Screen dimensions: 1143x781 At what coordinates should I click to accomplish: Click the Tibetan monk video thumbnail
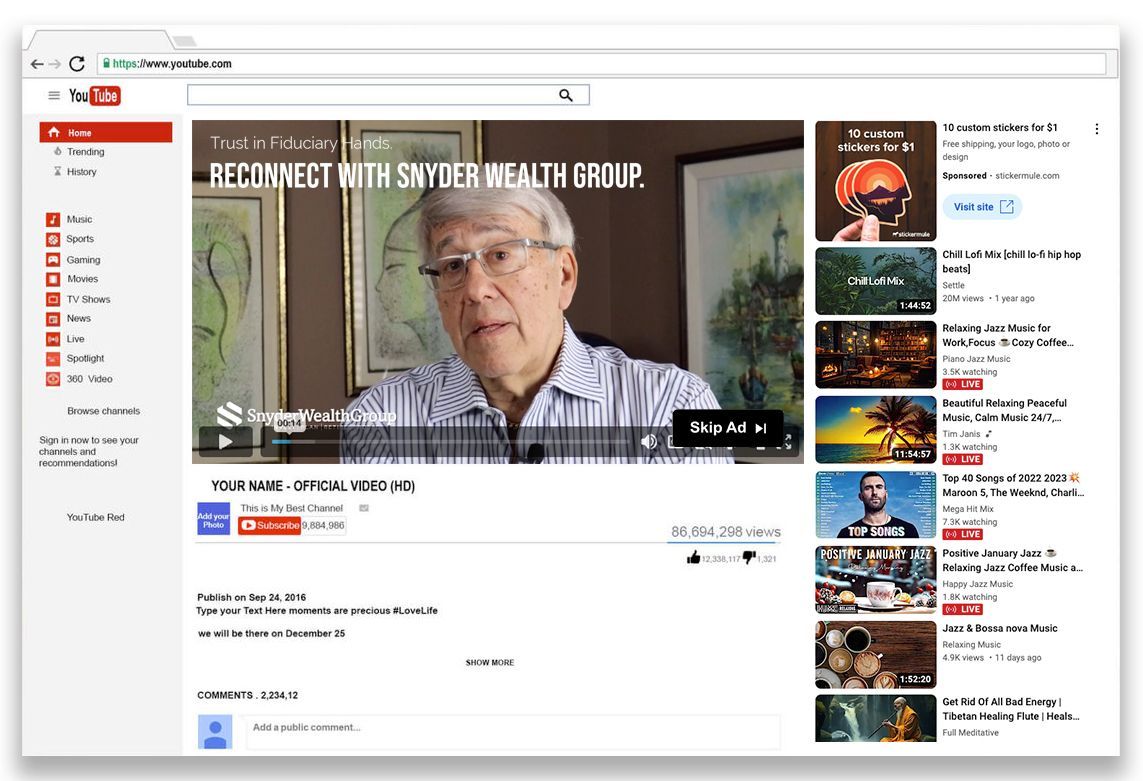[875, 718]
